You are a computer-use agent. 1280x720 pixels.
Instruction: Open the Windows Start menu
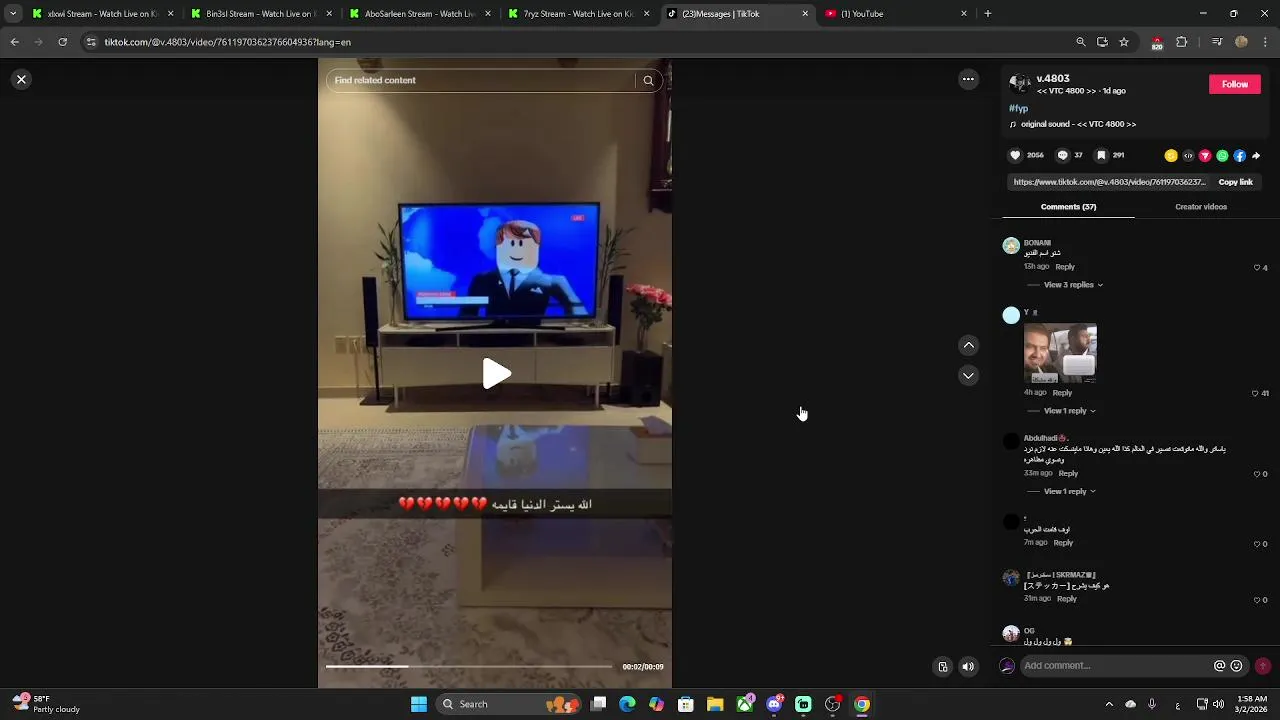point(419,704)
